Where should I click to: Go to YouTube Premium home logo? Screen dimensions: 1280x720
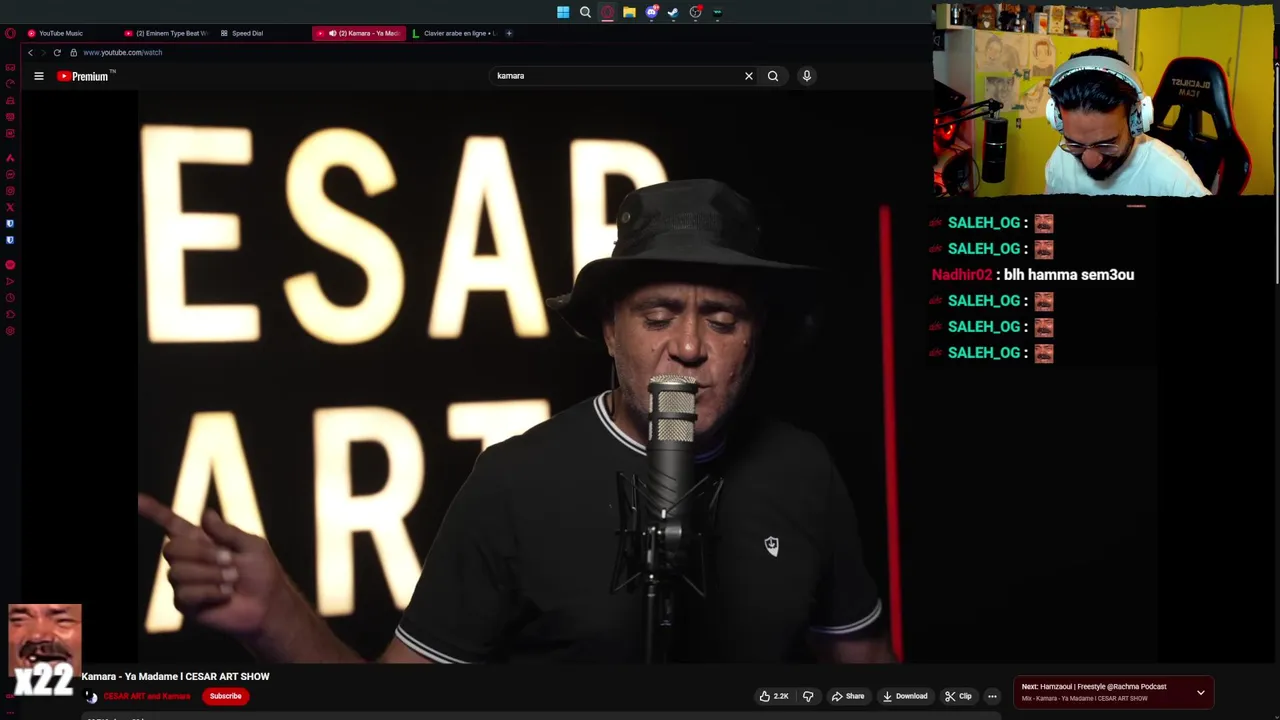click(83, 76)
